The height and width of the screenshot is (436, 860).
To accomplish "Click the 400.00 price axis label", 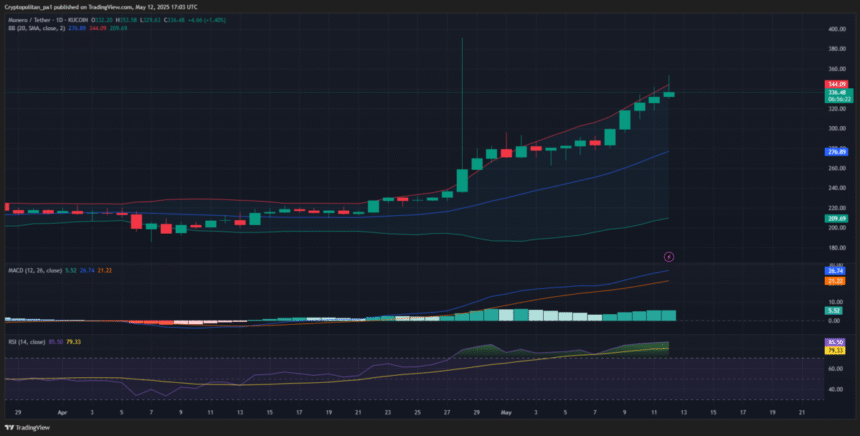I will click(x=836, y=29).
